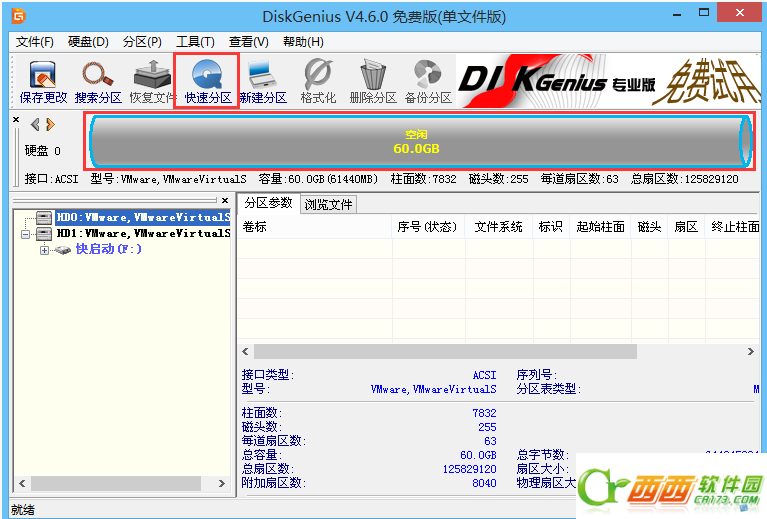The width and height of the screenshot is (767, 519).
Task: Go to previous disk with left arrow
Action: click(x=35, y=125)
